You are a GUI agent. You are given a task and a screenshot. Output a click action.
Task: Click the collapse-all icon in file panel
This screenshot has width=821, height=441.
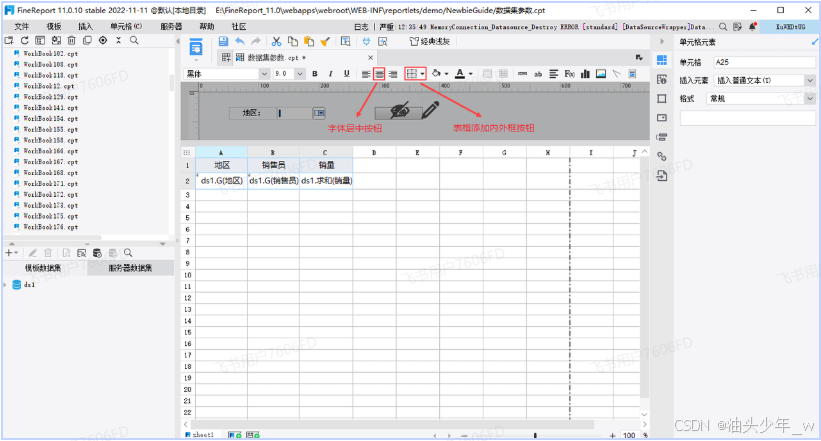(118, 40)
